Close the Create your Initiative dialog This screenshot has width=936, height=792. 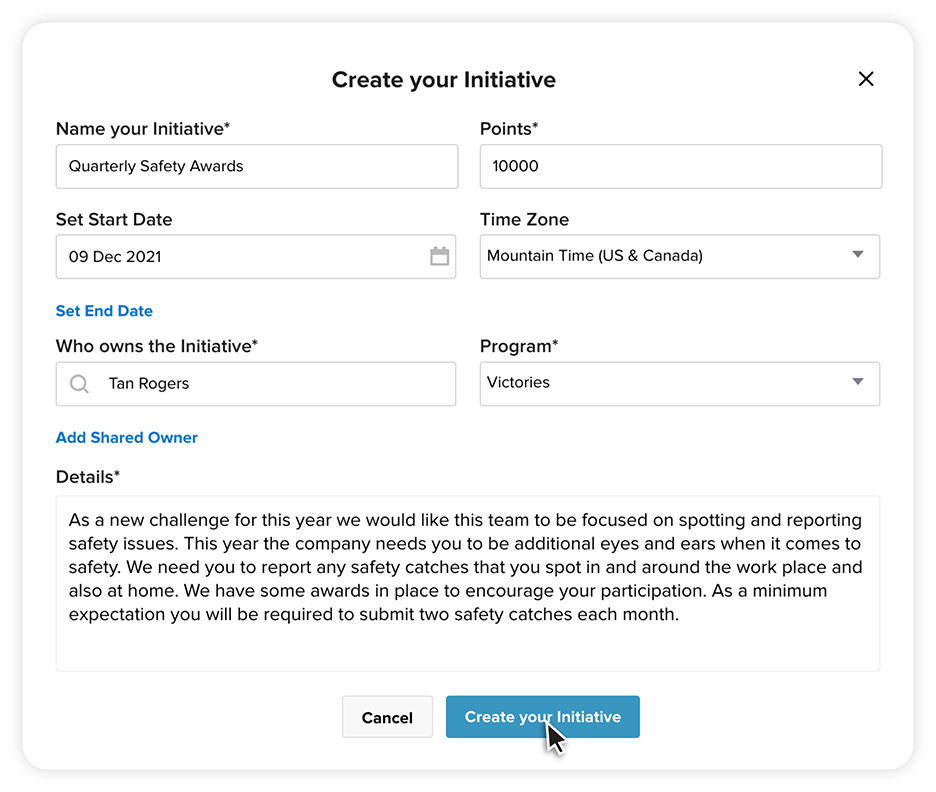[x=866, y=79]
